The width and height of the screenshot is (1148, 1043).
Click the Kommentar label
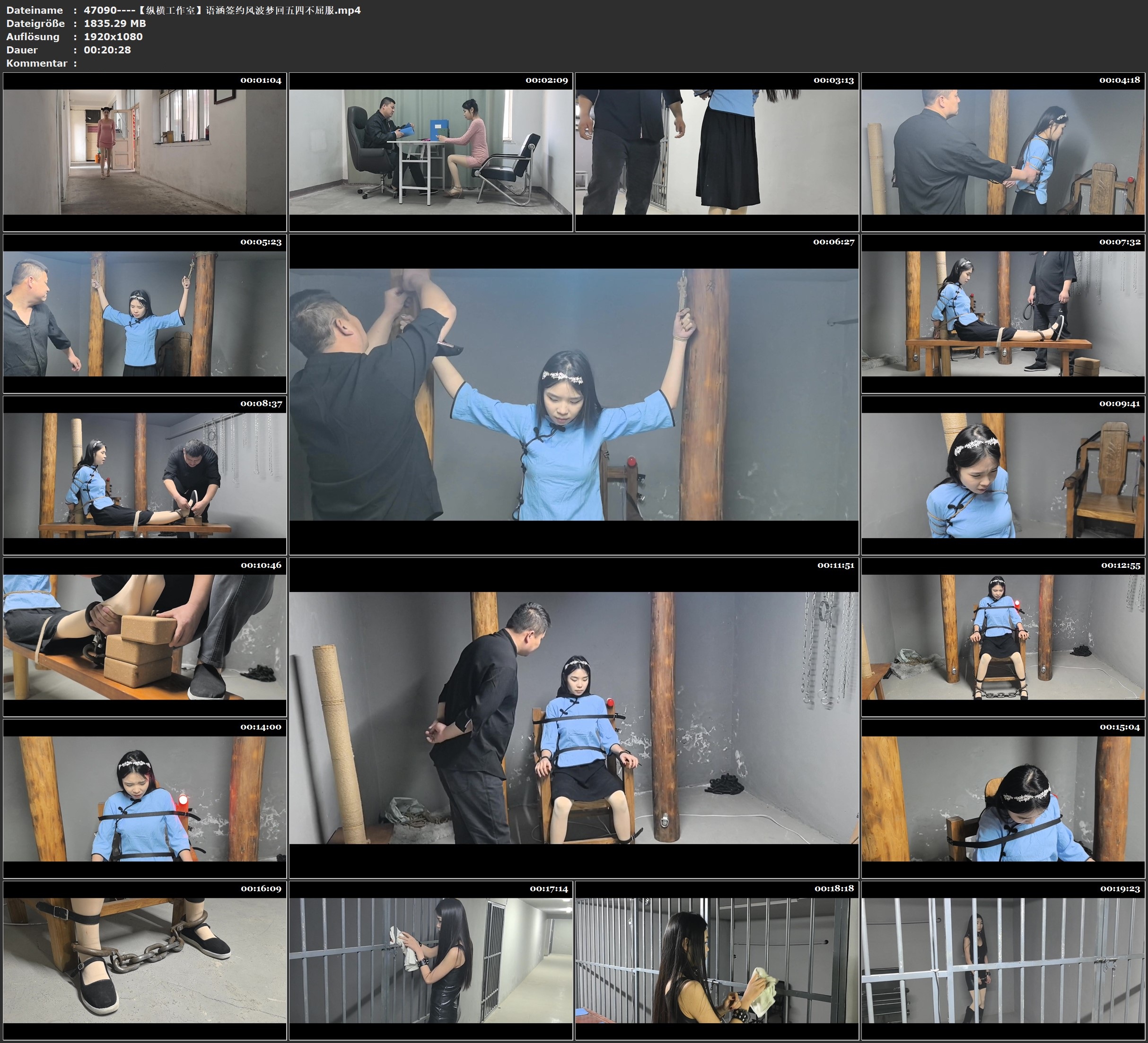pos(36,63)
